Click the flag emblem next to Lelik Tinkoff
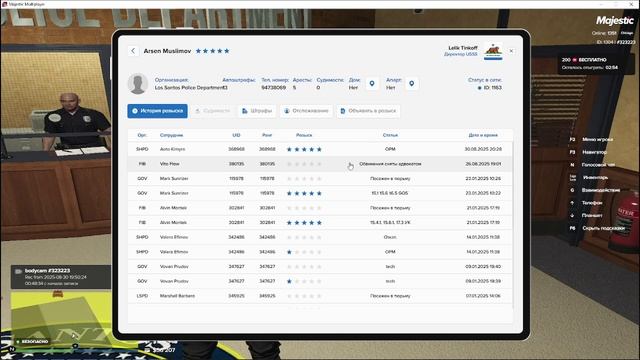640x360 pixels. tap(493, 51)
